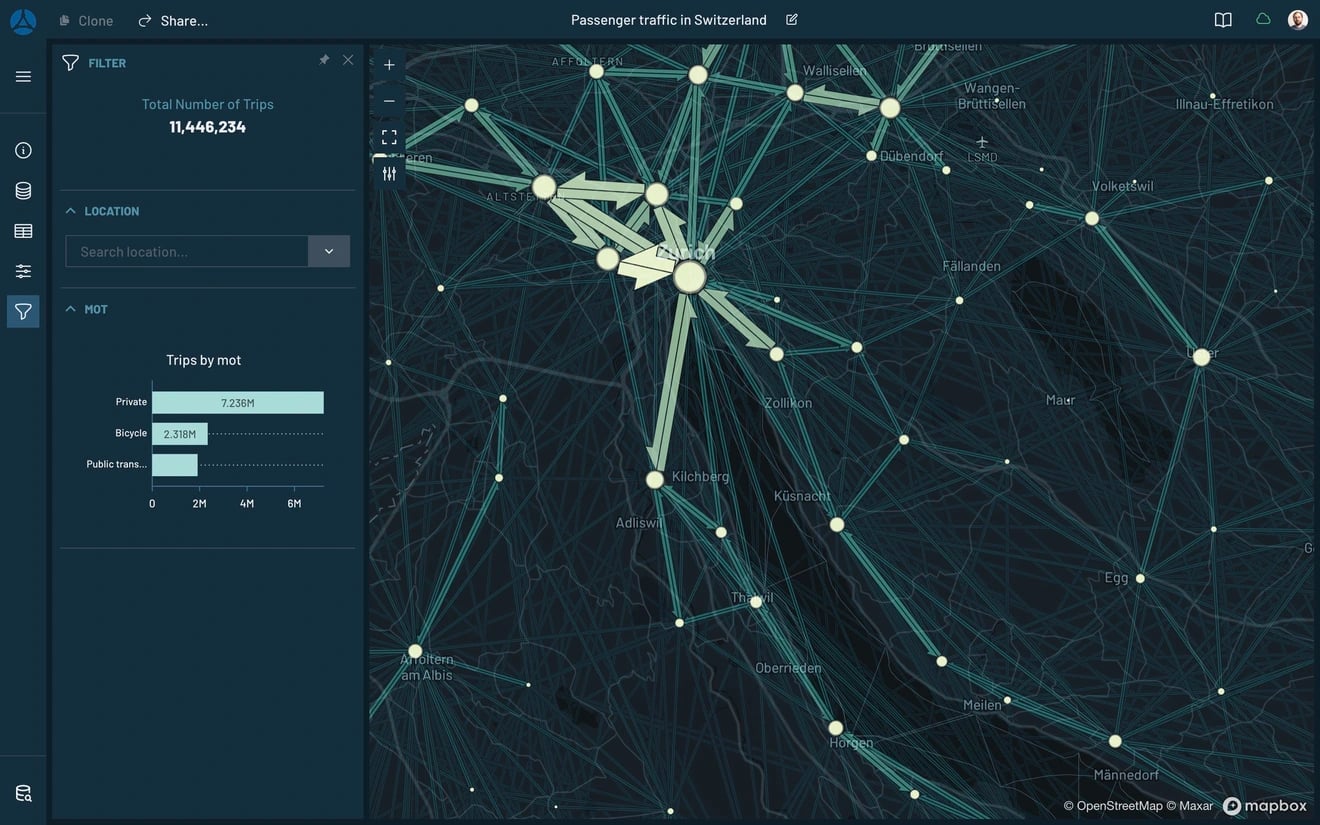
Task: Toggle the map layer controls button
Action: (389, 173)
